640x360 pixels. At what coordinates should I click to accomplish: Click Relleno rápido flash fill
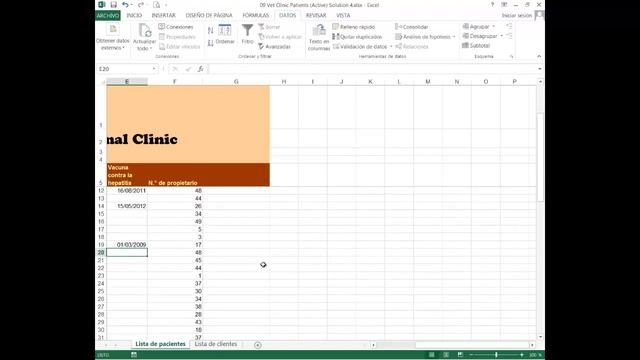353,27
